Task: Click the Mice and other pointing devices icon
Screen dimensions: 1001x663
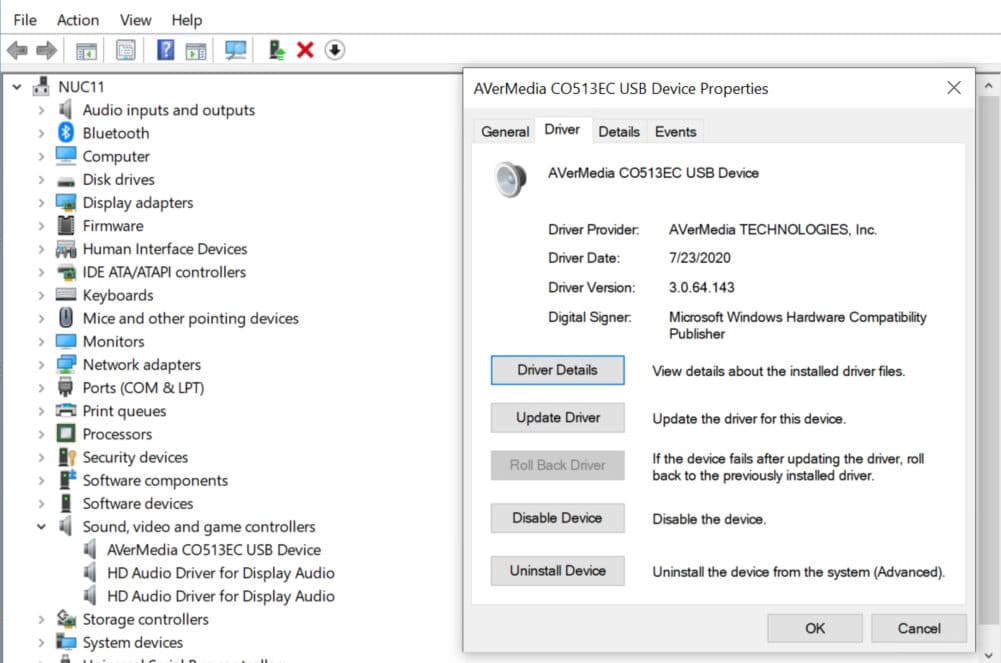Action: coord(66,318)
